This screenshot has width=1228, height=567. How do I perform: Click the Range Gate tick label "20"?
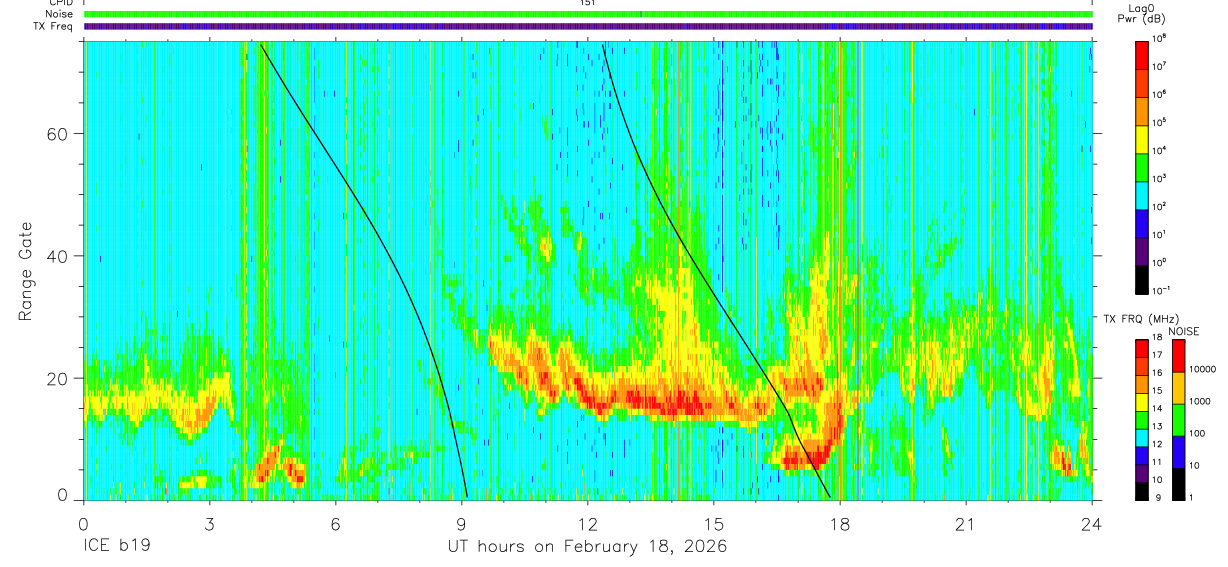click(58, 378)
